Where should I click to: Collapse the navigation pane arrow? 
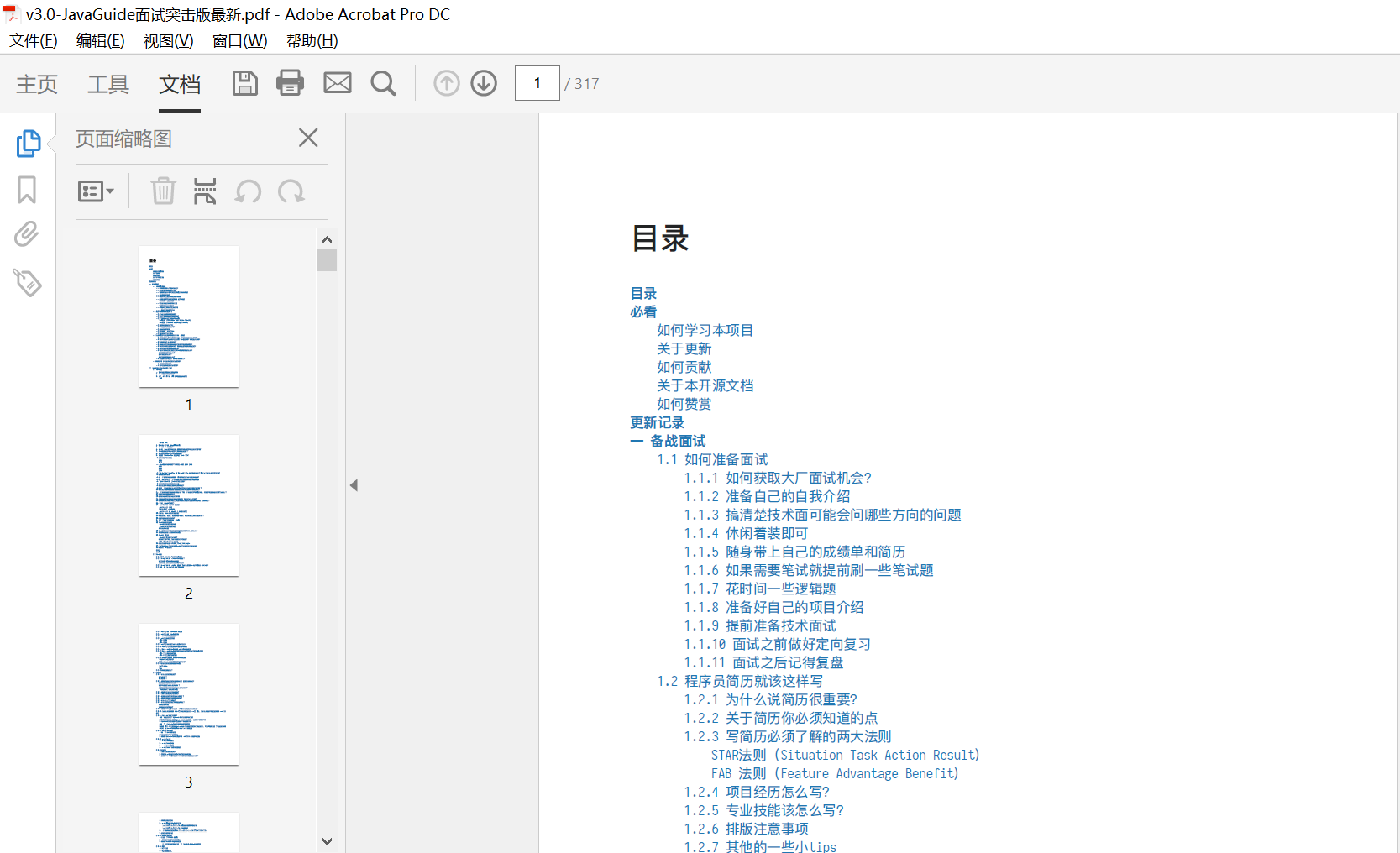coord(354,485)
